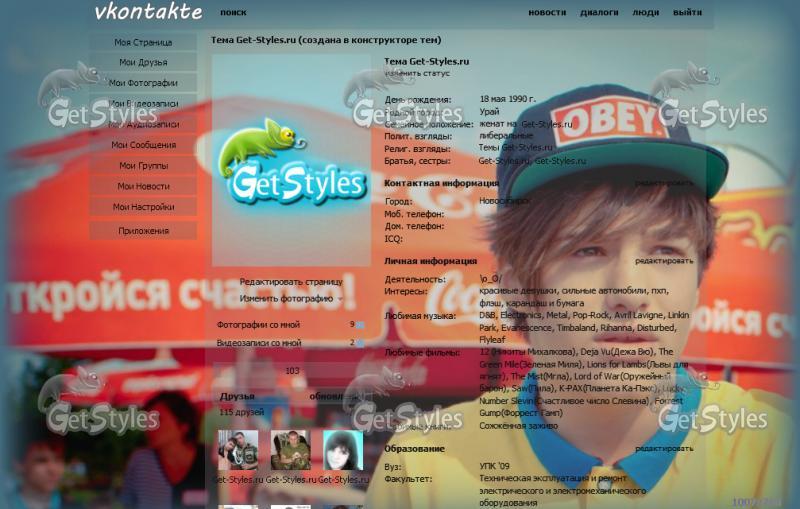
Task: Click изменить статус under the profile name
Action: click(417, 73)
